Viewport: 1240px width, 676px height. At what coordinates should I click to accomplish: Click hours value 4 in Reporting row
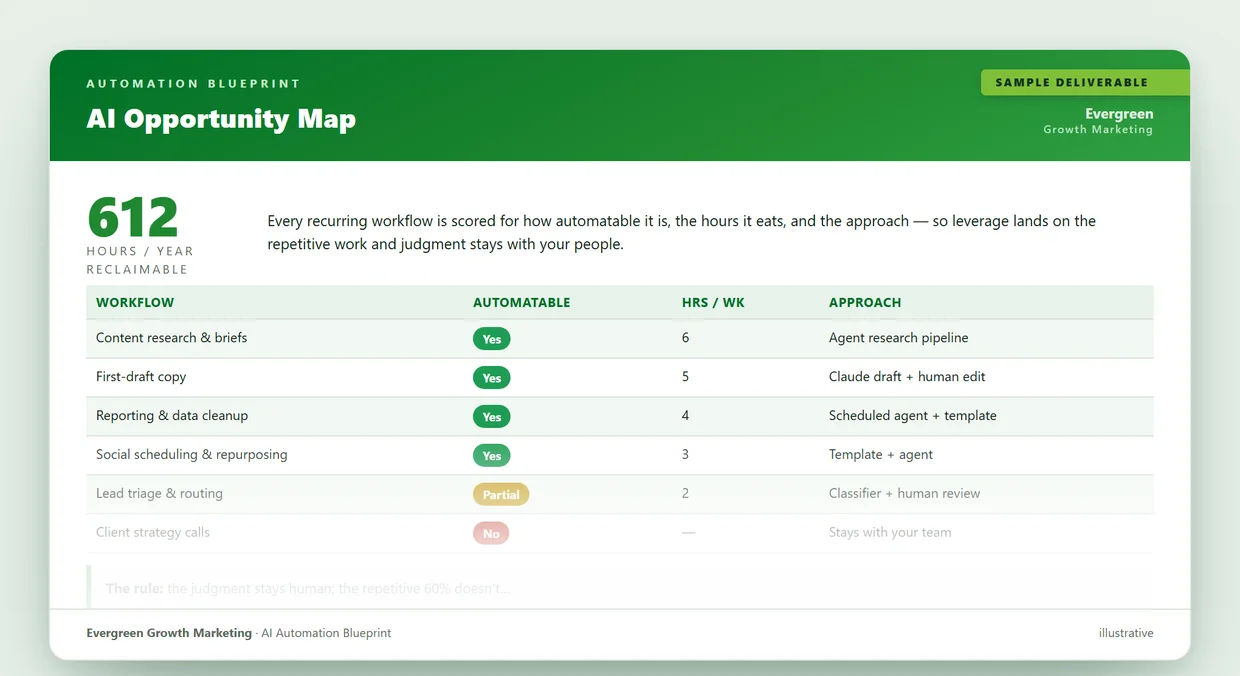tap(685, 416)
